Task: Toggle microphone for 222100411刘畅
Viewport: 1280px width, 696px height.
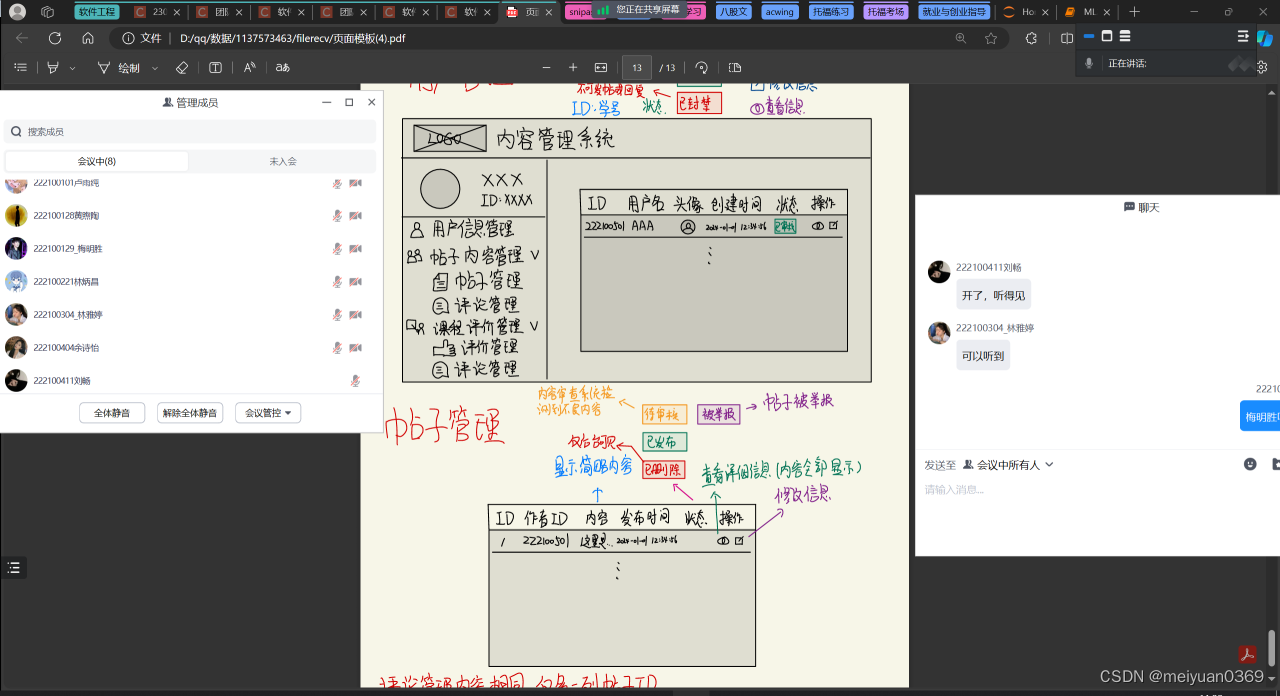Action: tap(355, 381)
